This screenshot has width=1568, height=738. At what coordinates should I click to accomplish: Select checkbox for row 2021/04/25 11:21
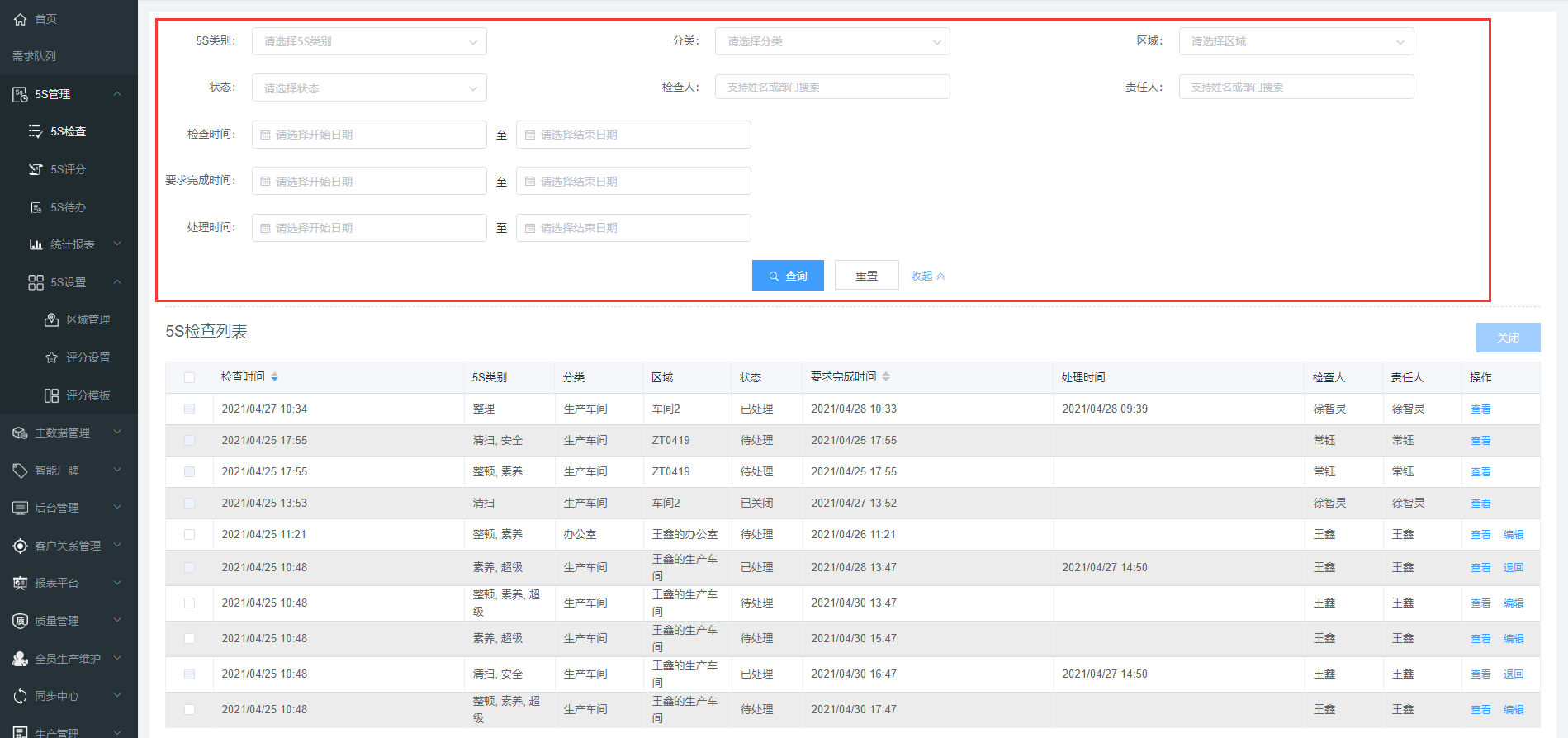tap(189, 534)
